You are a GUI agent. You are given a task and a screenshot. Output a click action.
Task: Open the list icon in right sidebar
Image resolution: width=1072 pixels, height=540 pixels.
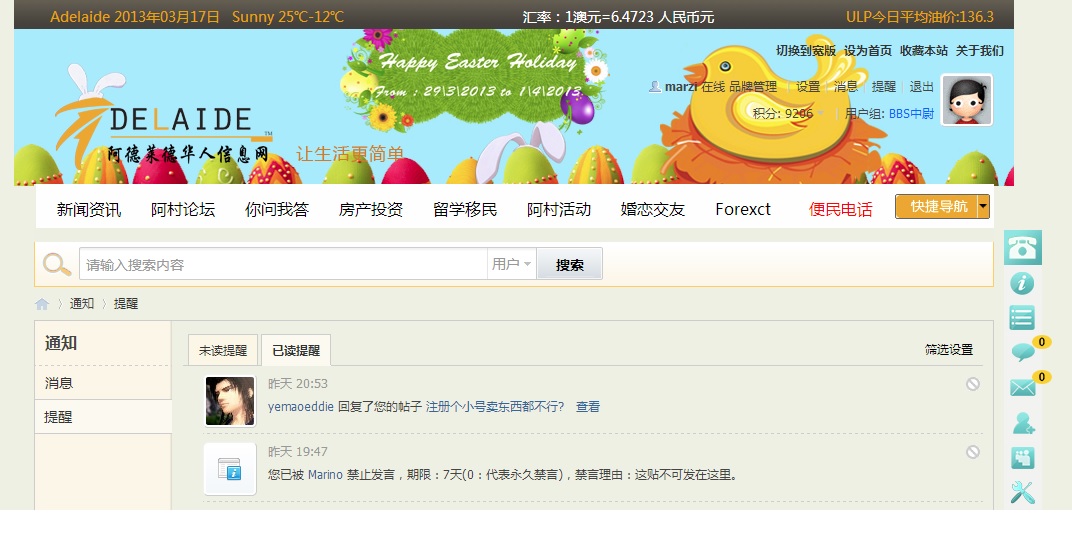pyautogui.click(x=1022, y=318)
